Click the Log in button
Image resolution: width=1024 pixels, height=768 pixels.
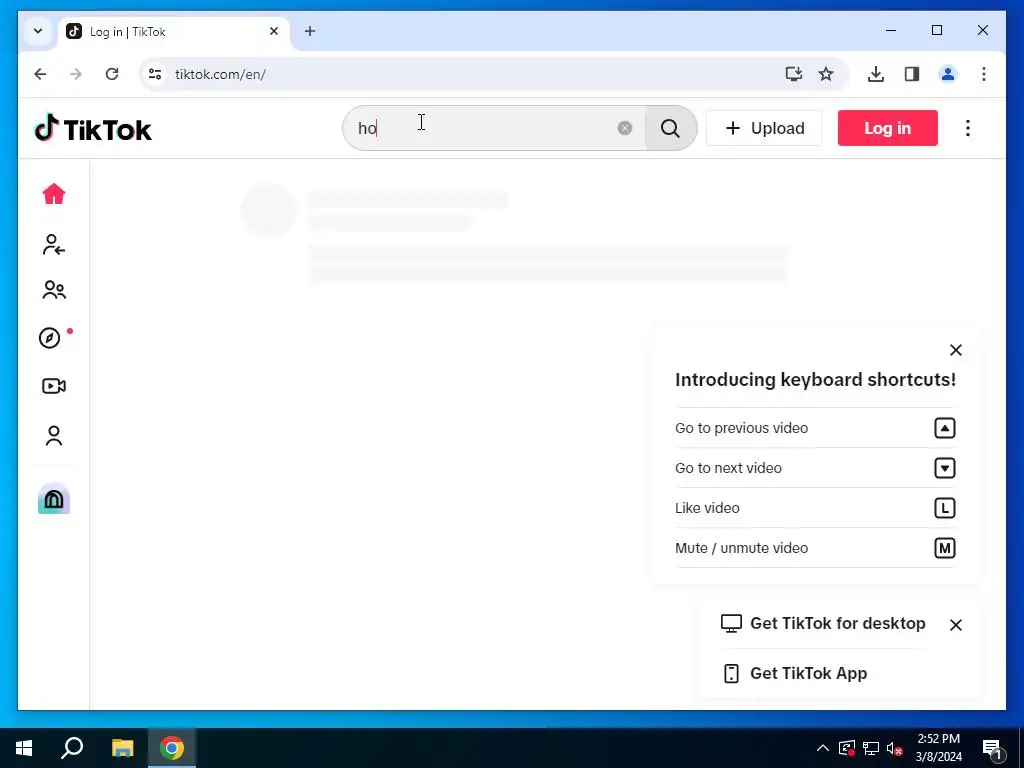pyautogui.click(x=888, y=128)
